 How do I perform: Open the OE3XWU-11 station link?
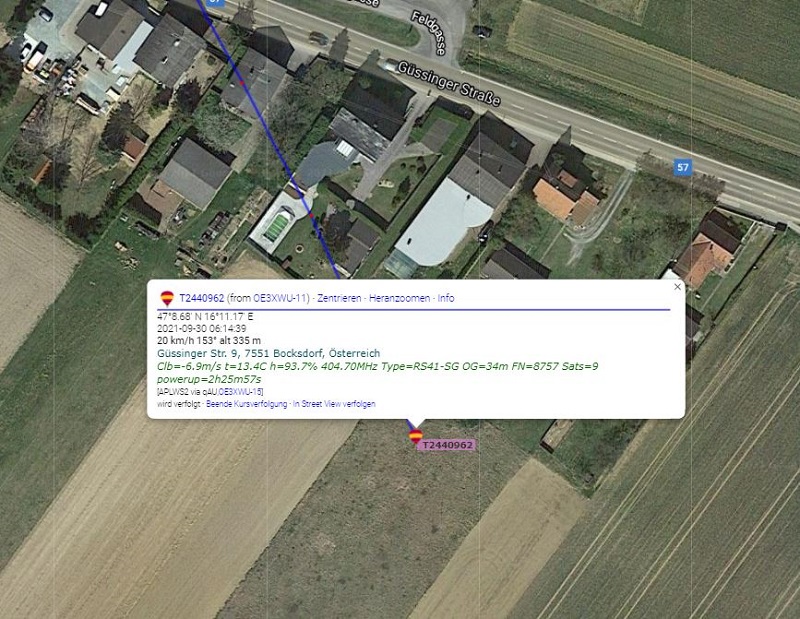tap(280, 298)
